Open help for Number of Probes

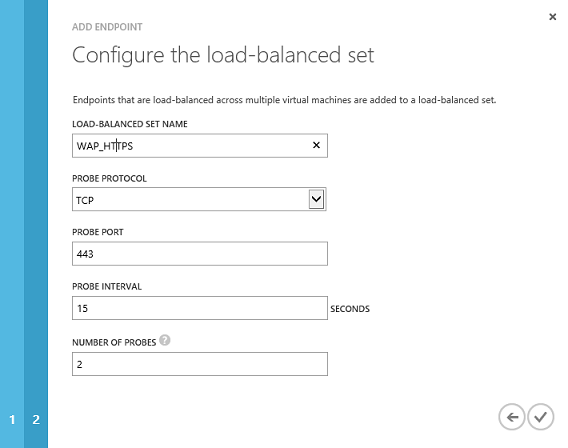165,340
